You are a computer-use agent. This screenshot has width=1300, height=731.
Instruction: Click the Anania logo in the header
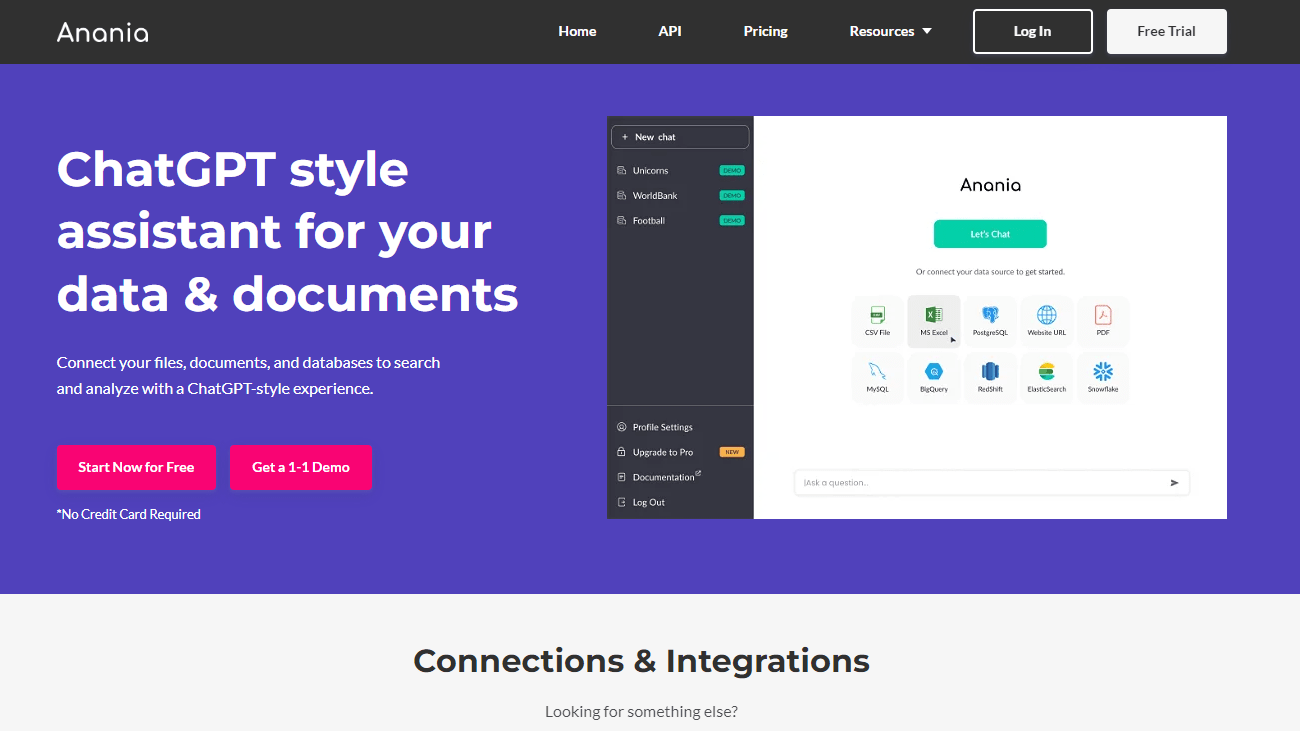(103, 32)
